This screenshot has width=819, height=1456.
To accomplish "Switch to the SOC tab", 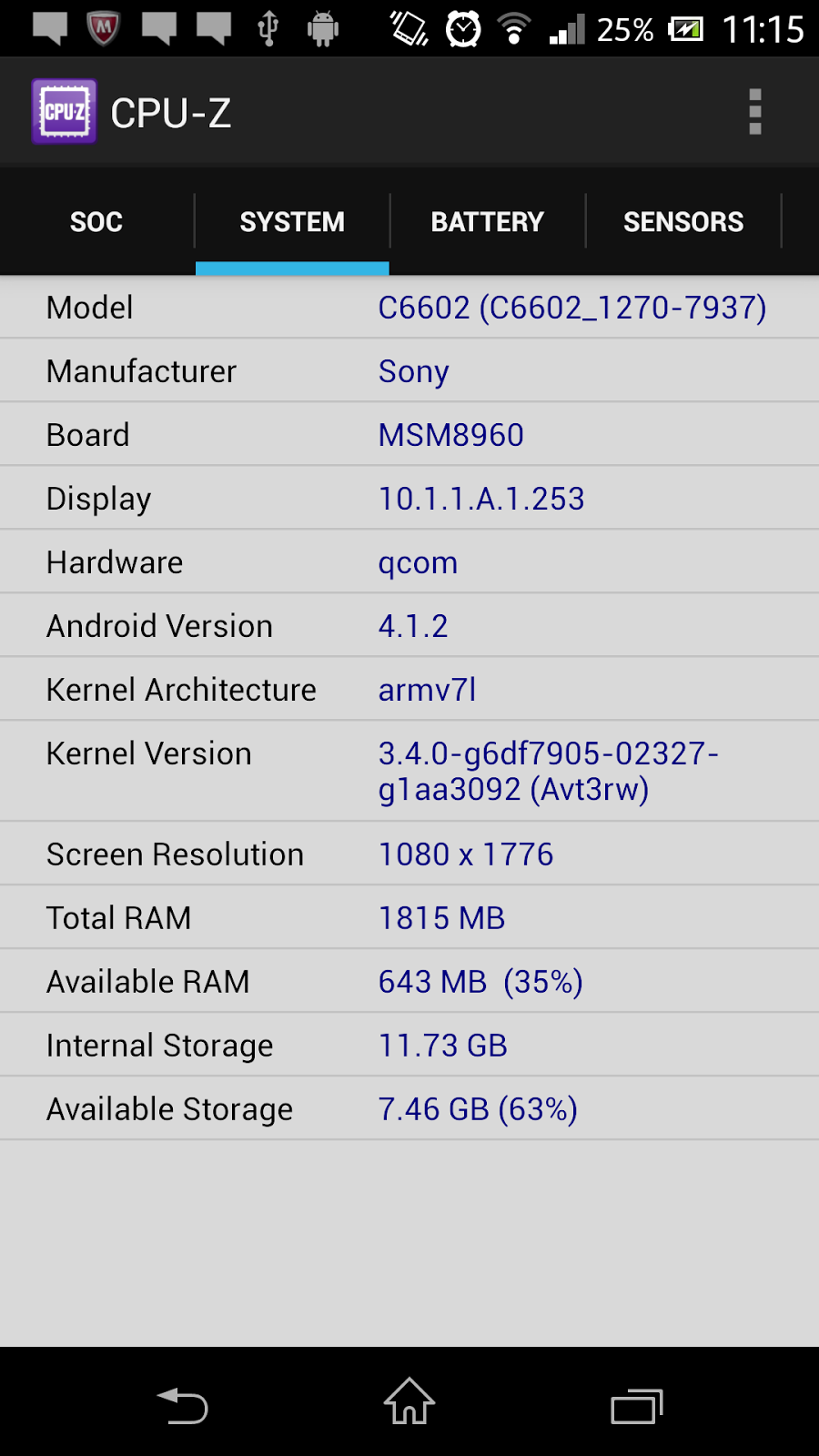I will [96, 222].
